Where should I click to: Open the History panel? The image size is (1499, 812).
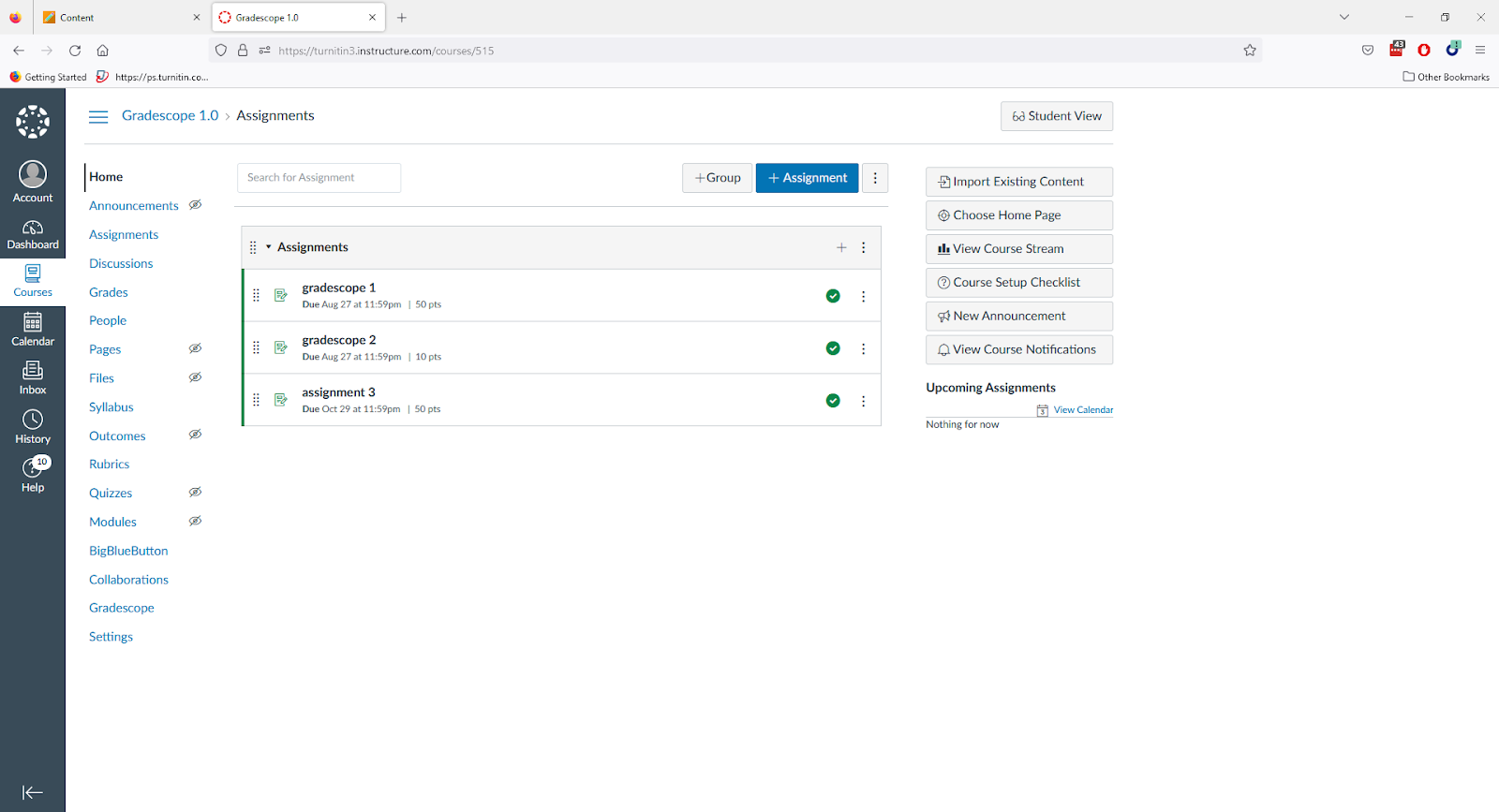point(33,427)
